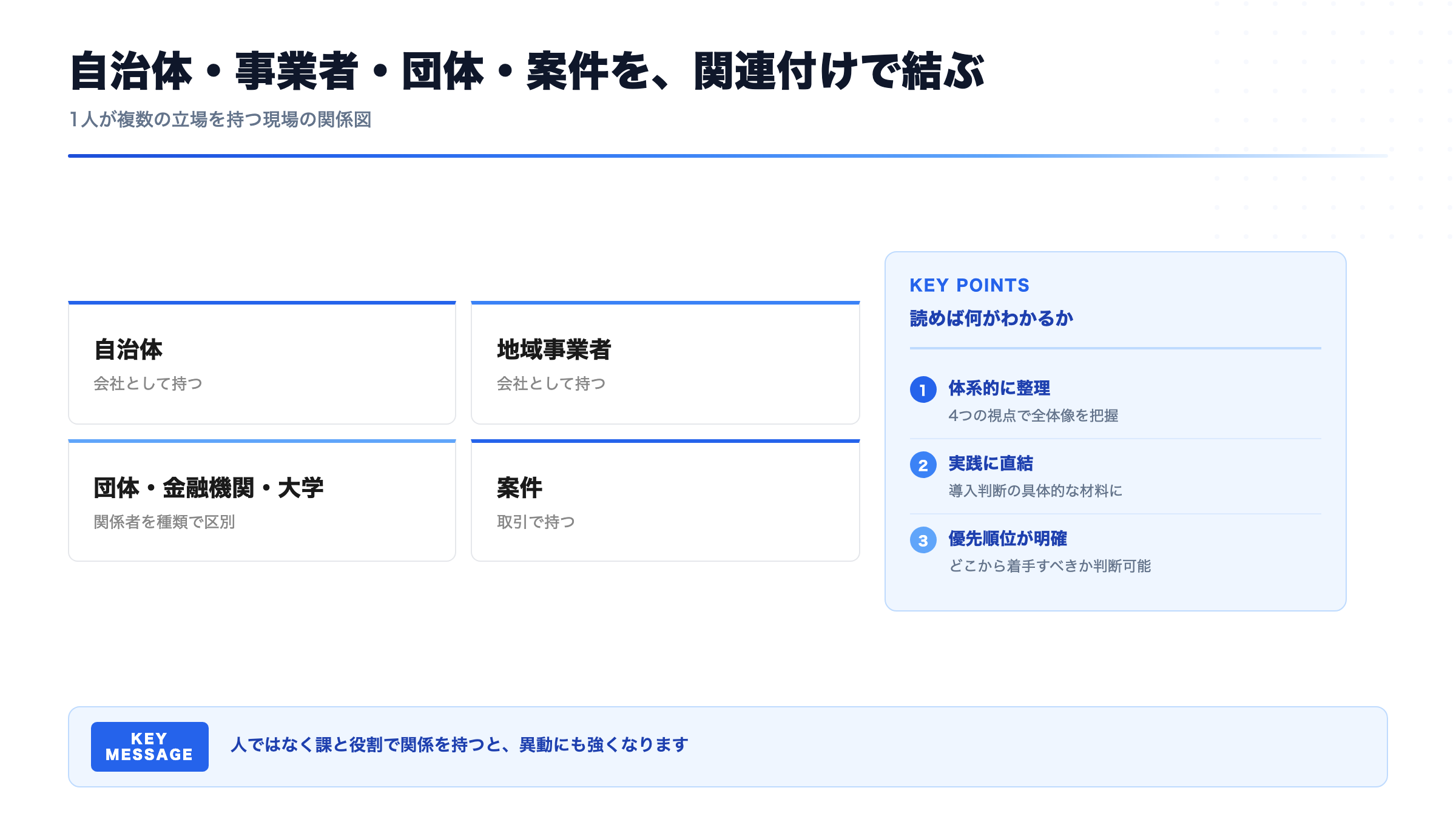Click the 優先順位が明確 point title
The width and height of the screenshot is (1456, 819).
pos(1008,539)
